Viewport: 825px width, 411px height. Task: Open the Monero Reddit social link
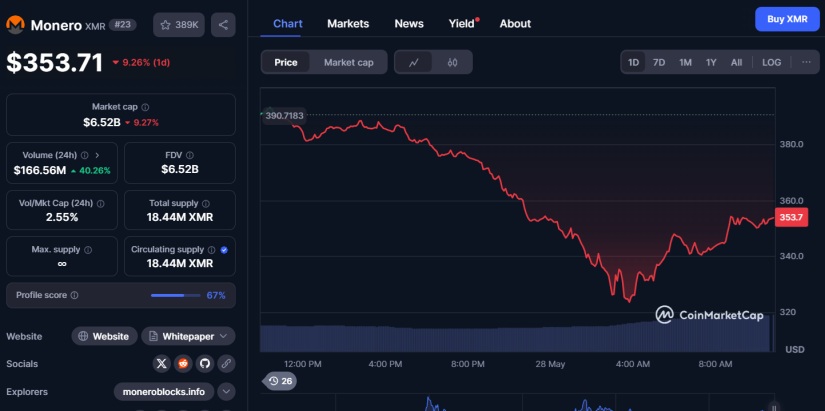183,364
